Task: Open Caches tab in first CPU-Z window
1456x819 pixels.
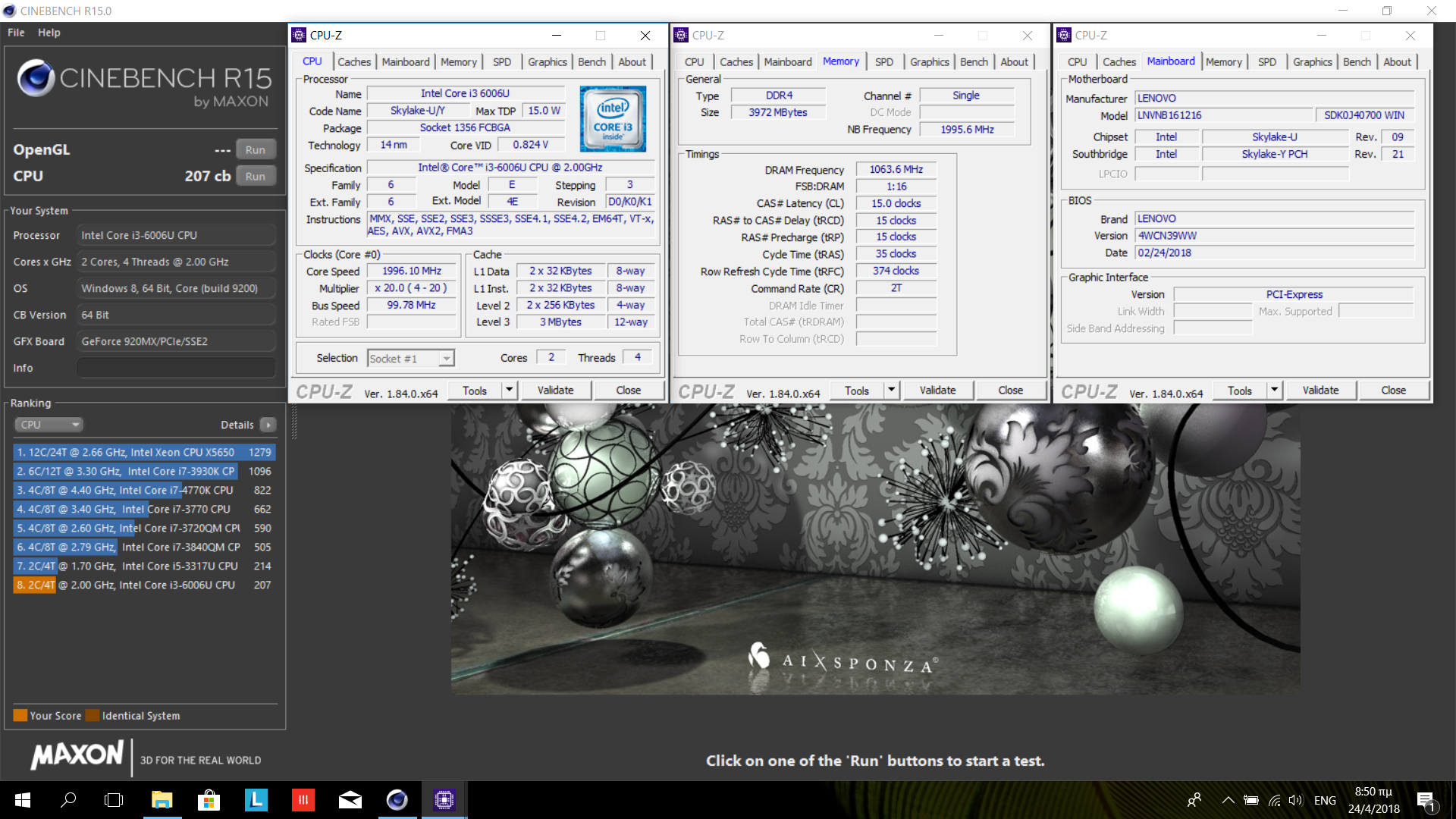Action: [x=354, y=61]
